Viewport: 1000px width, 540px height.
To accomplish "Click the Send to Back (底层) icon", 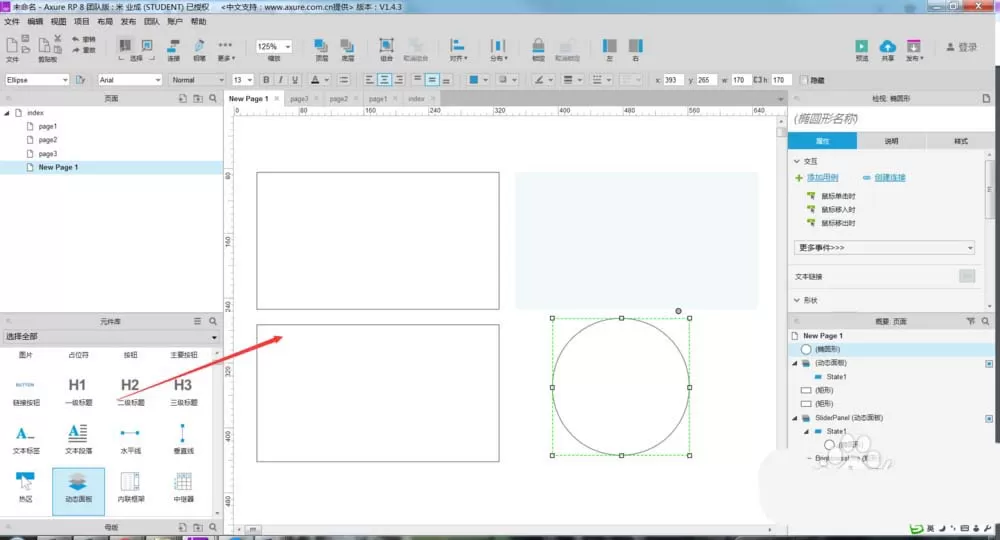I will coord(347,45).
